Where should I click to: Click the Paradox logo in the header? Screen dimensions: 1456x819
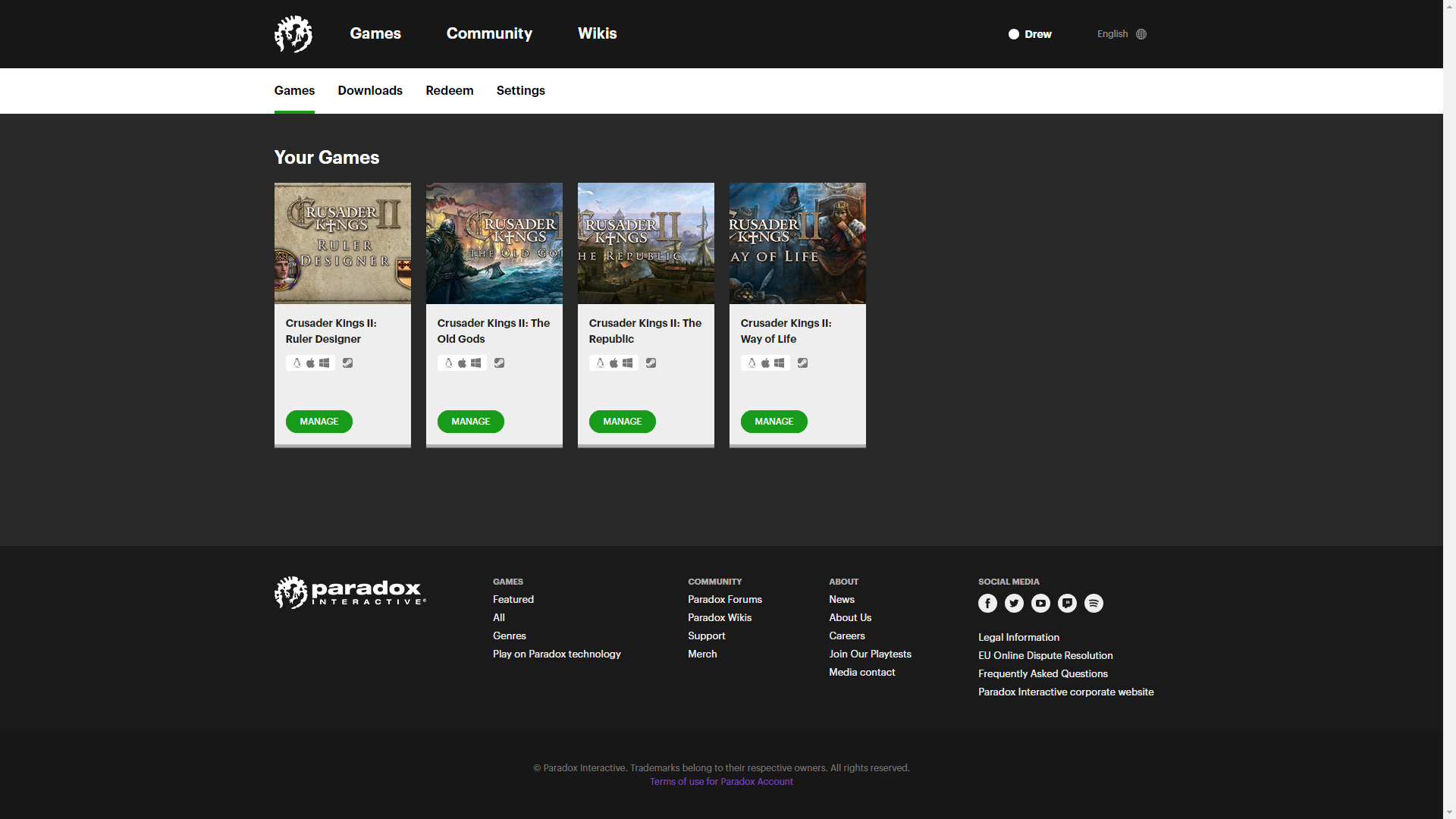click(x=293, y=34)
